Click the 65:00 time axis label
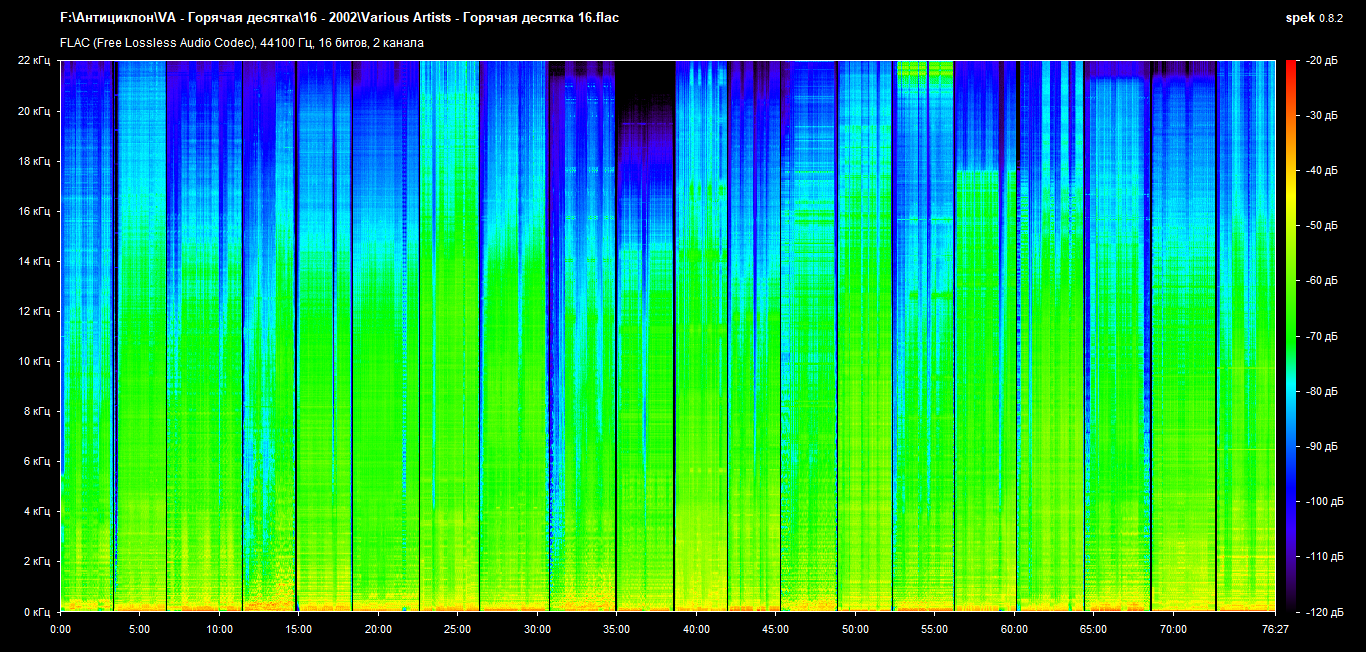The image size is (1366, 652). click(1093, 630)
